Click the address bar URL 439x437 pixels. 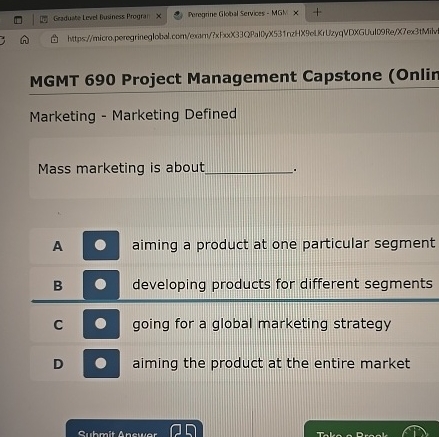click(253, 35)
